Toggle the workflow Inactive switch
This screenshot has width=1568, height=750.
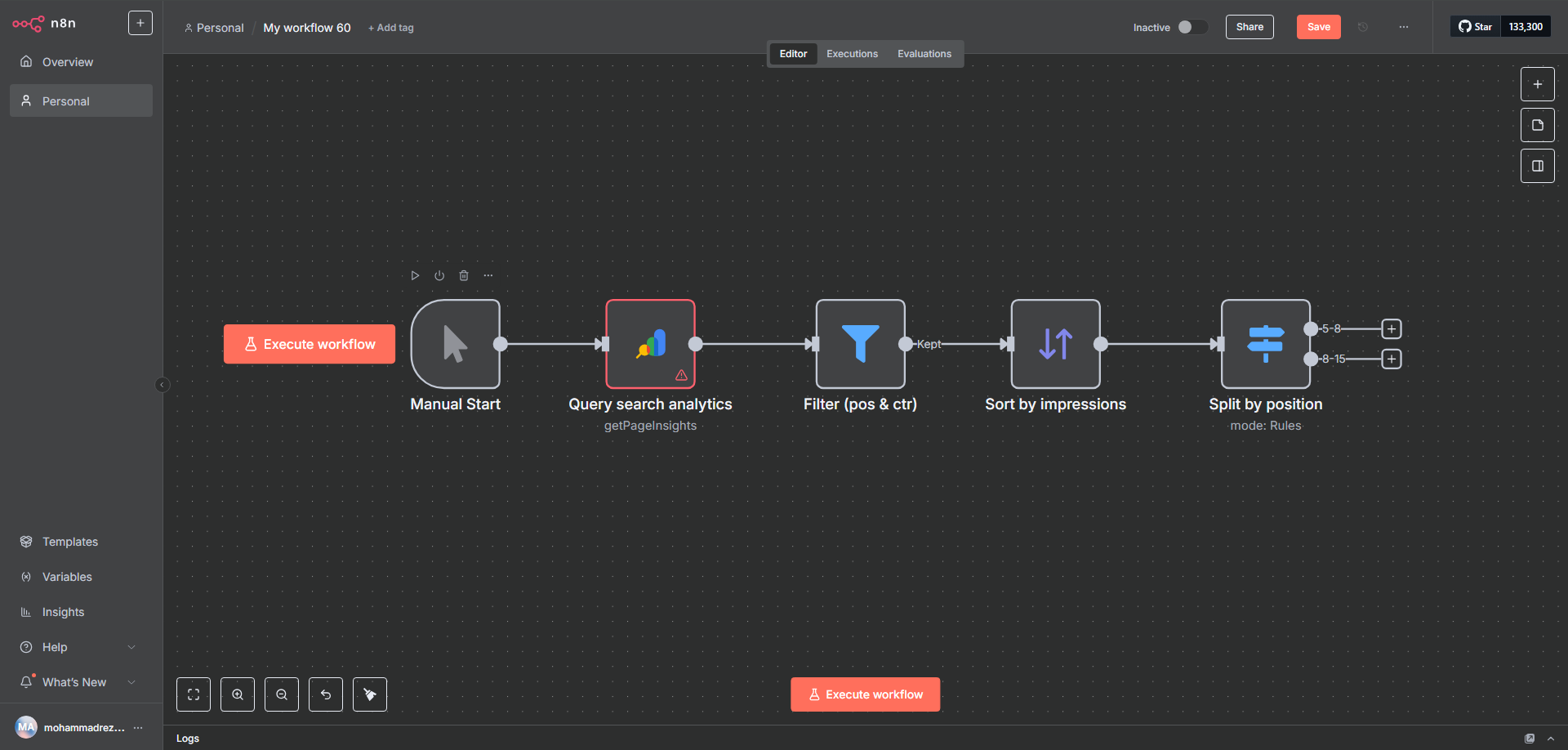point(1192,27)
